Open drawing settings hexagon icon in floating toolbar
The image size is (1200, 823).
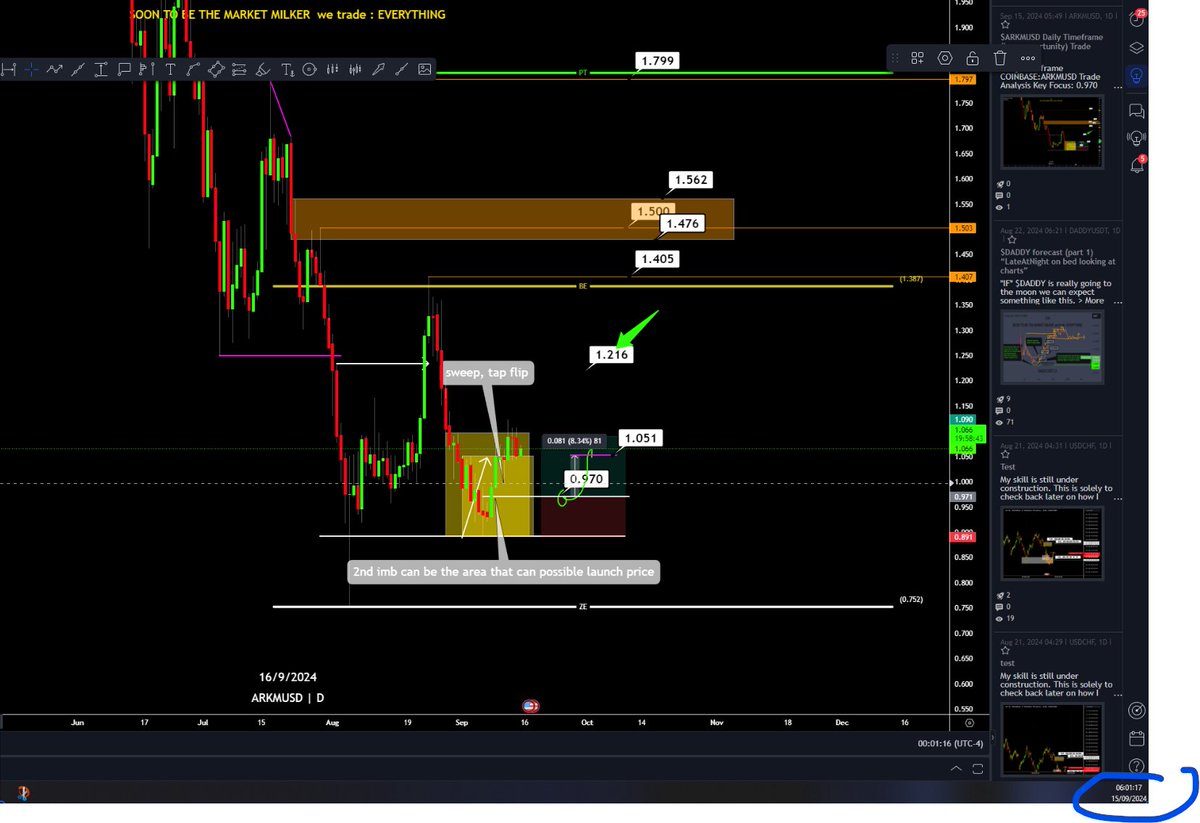[945, 58]
